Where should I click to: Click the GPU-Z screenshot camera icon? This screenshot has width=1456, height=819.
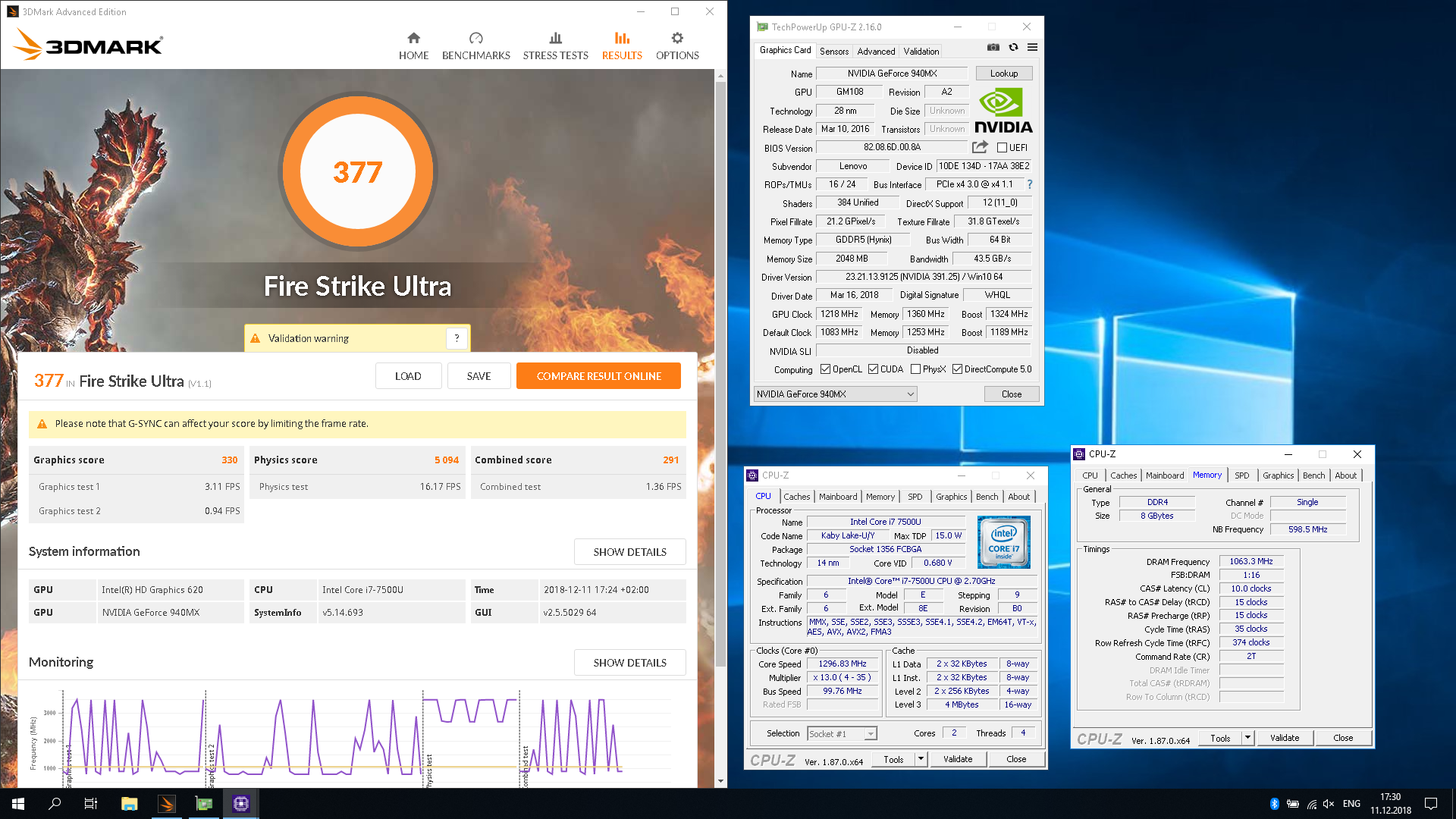(x=993, y=47)
